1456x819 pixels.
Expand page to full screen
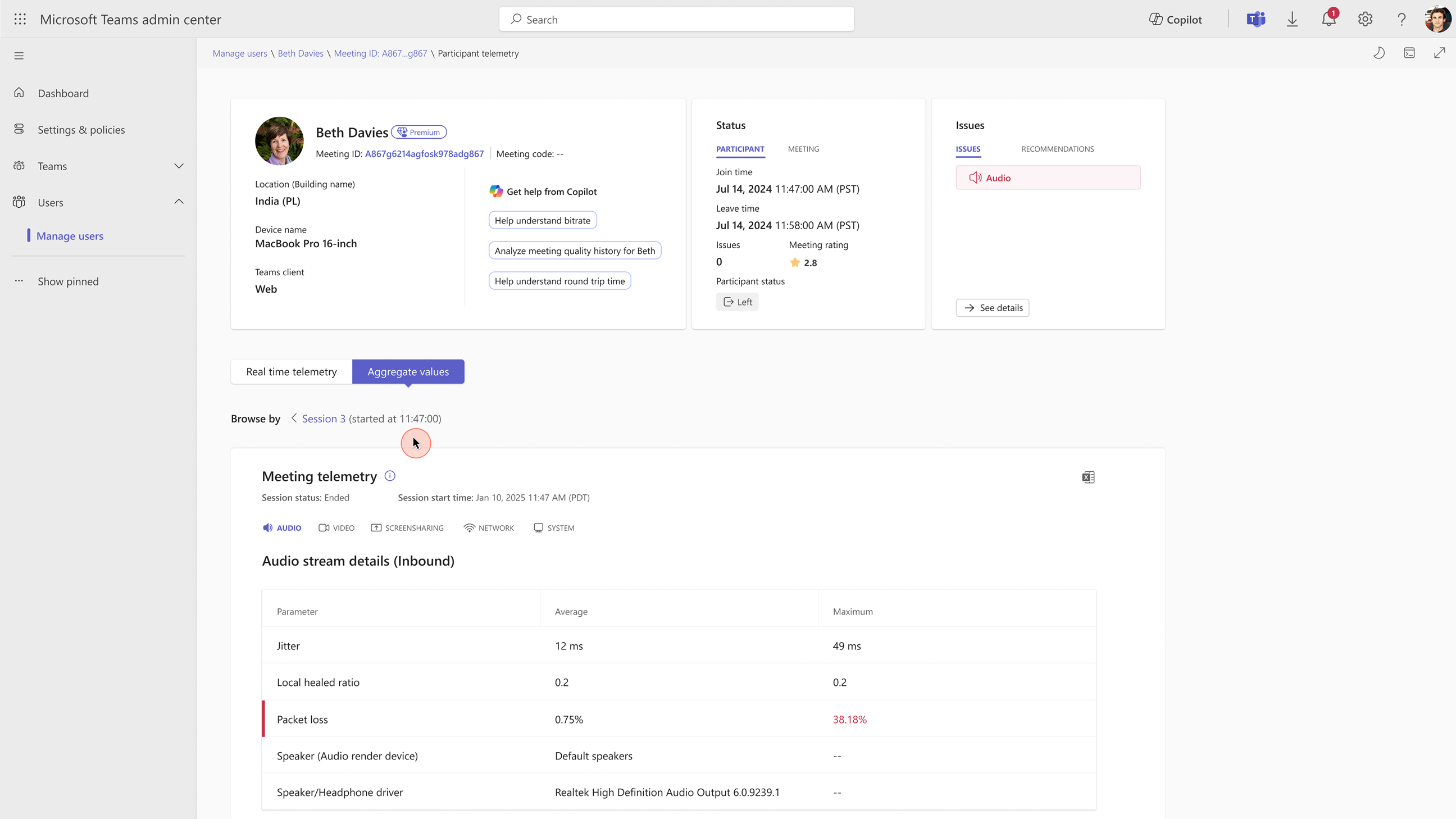(1440, 53)
